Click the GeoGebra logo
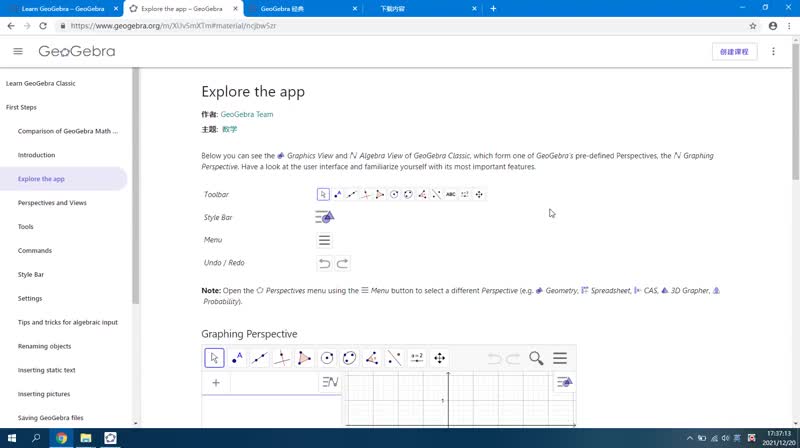This screenshot has height=448, width=800. 77,51
